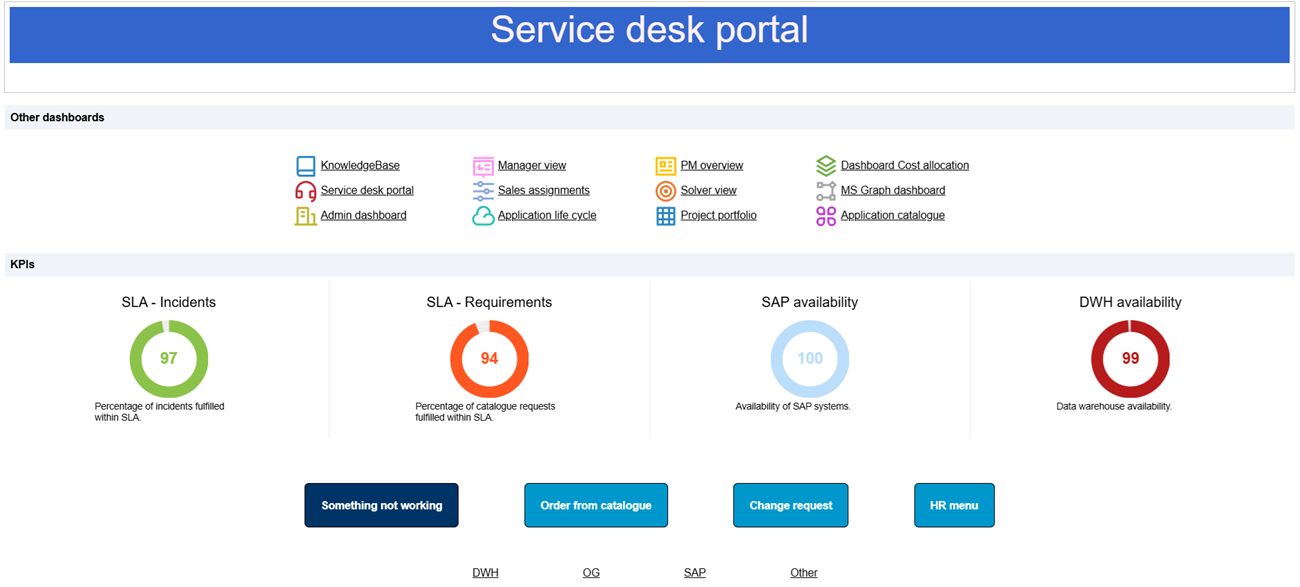1300x587 pixels.
Task: Click the Percentage of incidents fulfilled description
Action: 160,412
